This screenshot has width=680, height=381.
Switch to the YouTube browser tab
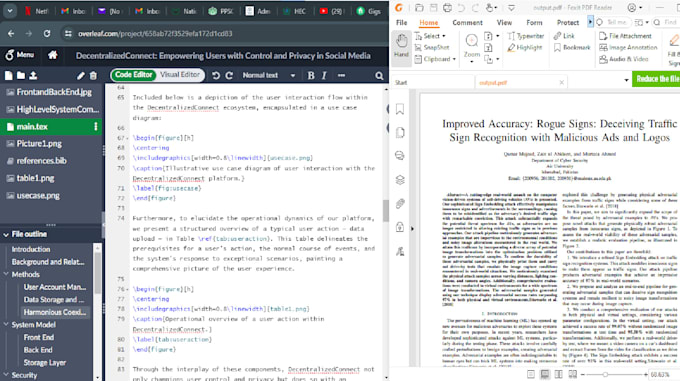[x=331, y=11]
